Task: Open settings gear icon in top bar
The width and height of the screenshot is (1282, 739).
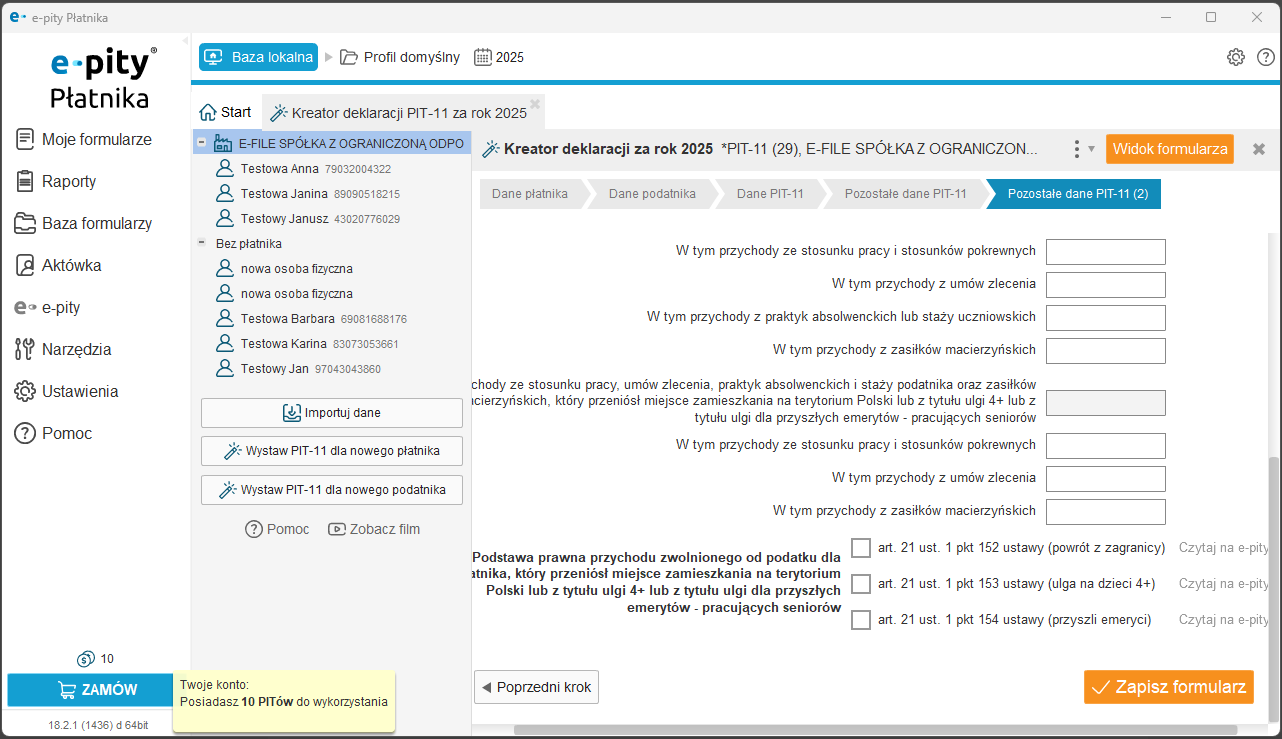Action: click(1235, 57)
